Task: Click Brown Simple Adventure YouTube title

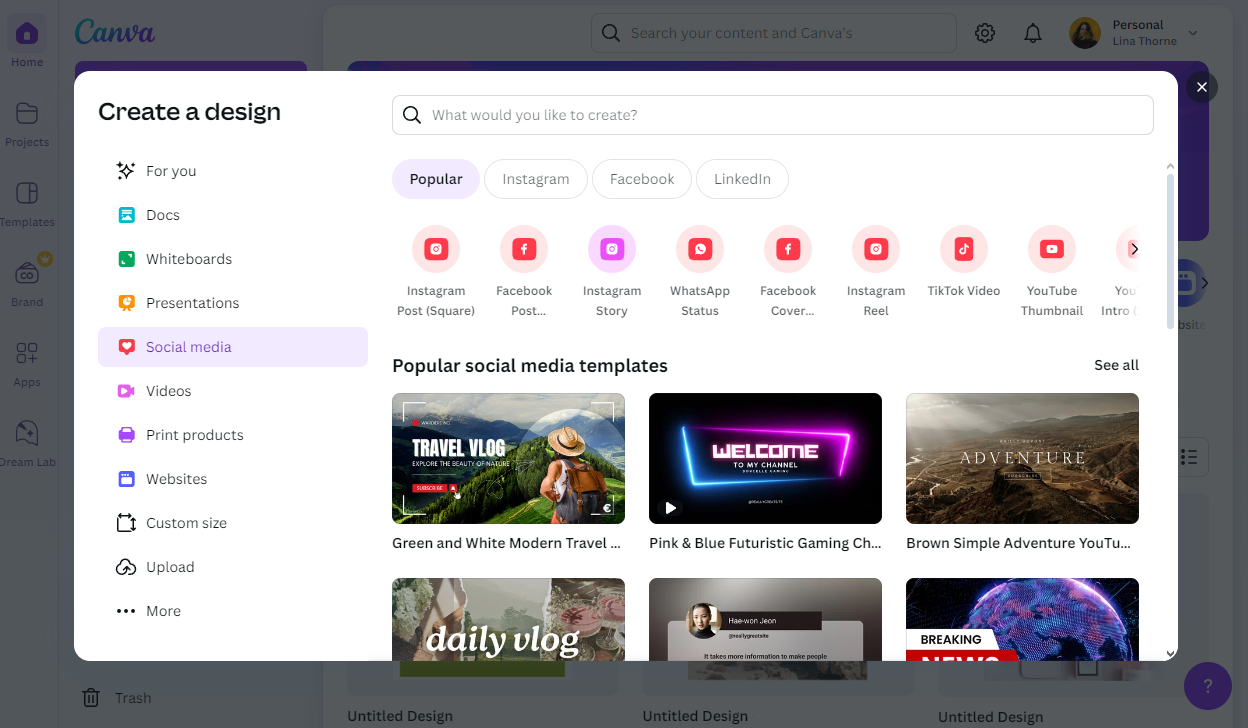Action: coord(1018,543)
